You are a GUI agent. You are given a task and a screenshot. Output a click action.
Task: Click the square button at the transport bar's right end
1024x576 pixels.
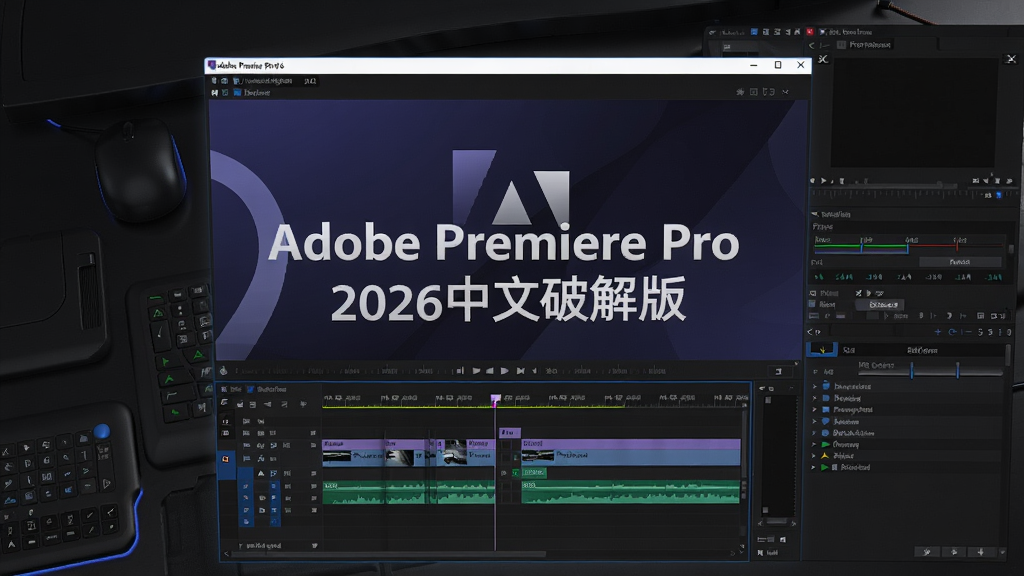[778, 371]
